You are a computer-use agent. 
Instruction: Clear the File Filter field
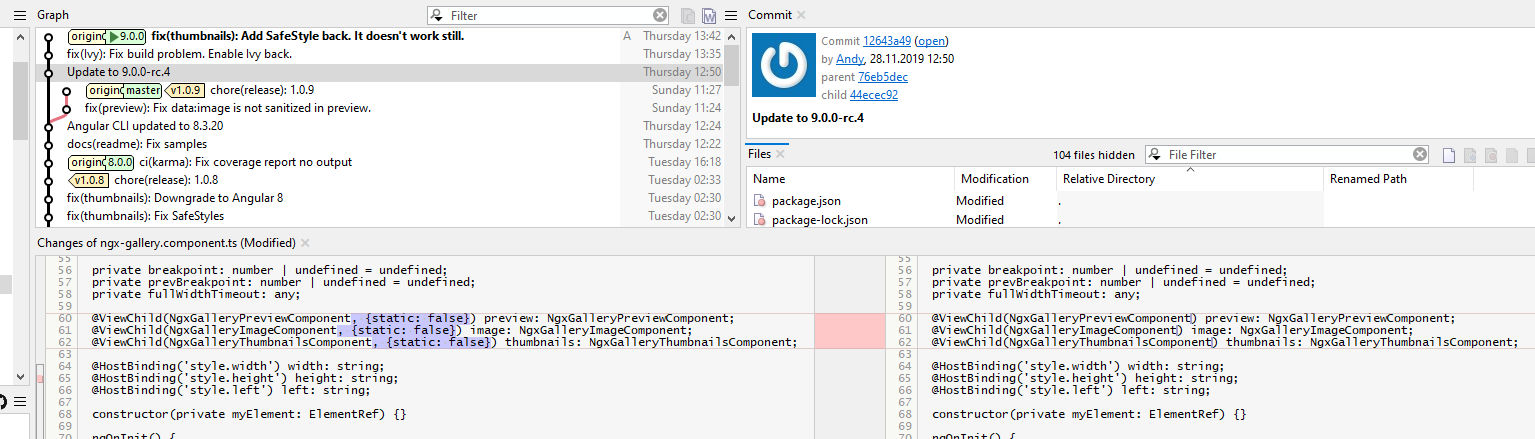1420,154
